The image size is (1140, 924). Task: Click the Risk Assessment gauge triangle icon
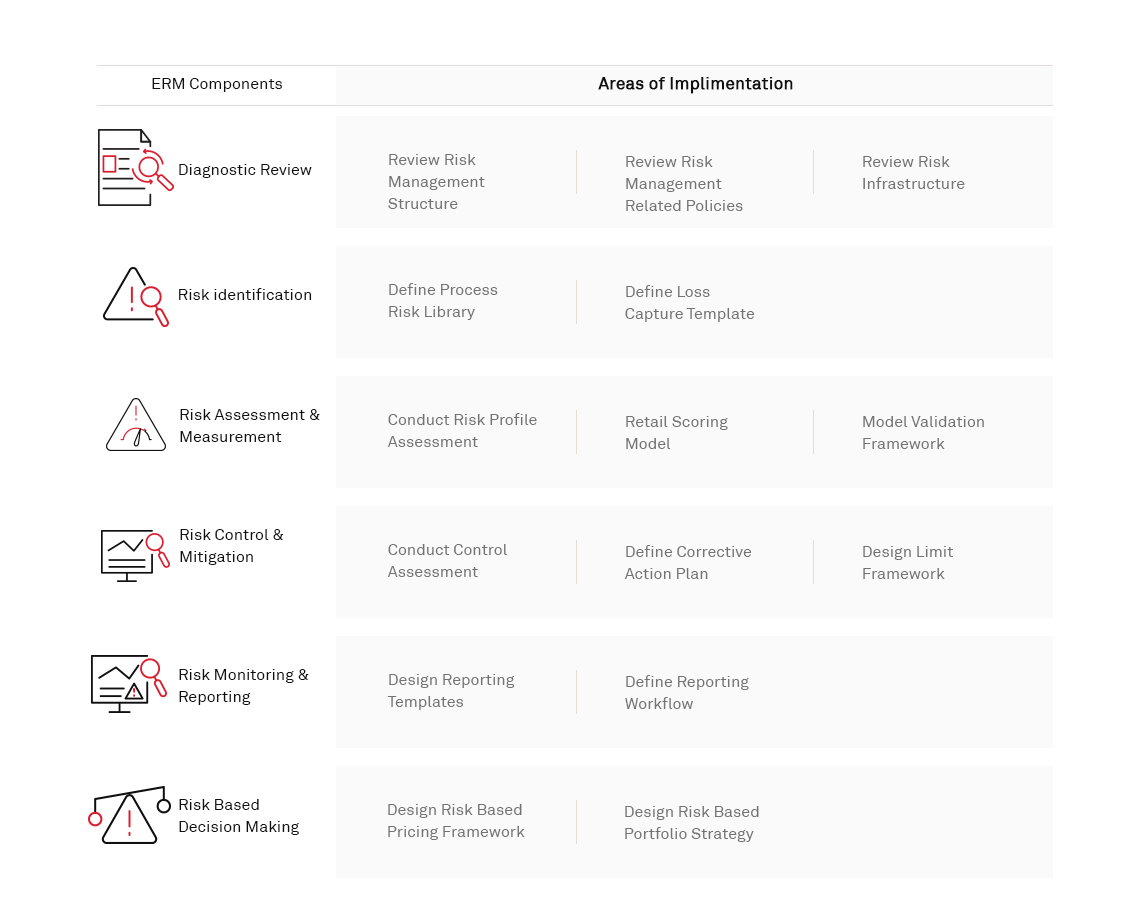(x=136, y=425)
